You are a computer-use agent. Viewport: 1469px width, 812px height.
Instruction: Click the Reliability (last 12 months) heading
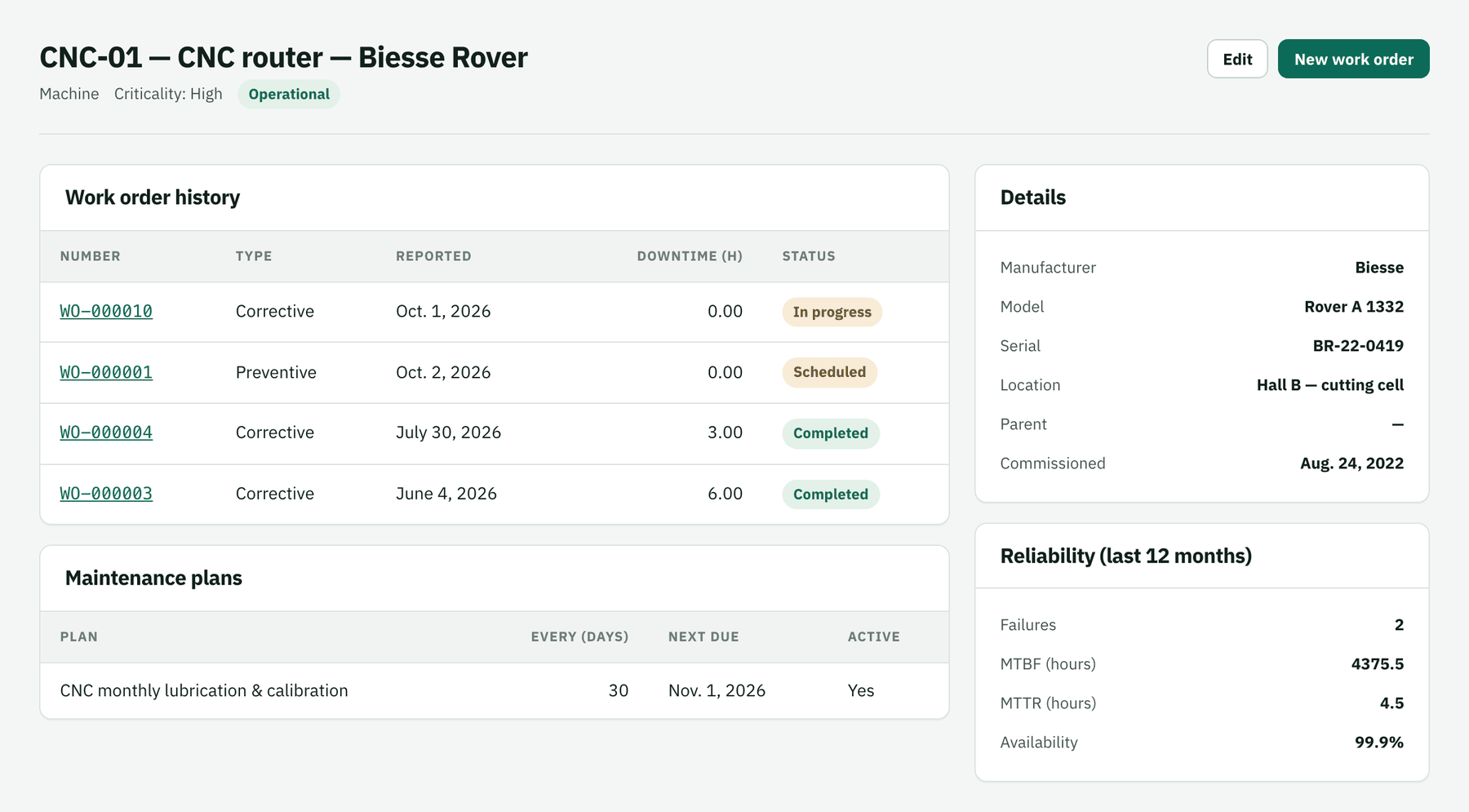[x=1125, y=556]
